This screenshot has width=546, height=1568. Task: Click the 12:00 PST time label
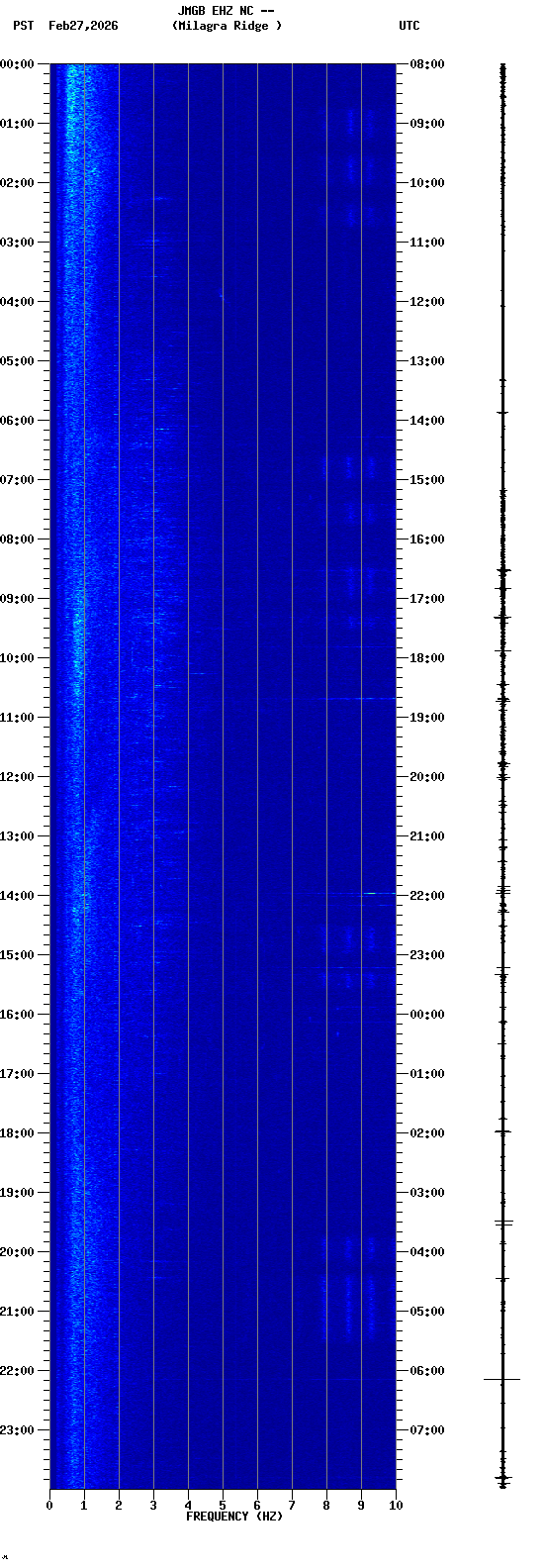click(x=17, y=777)
